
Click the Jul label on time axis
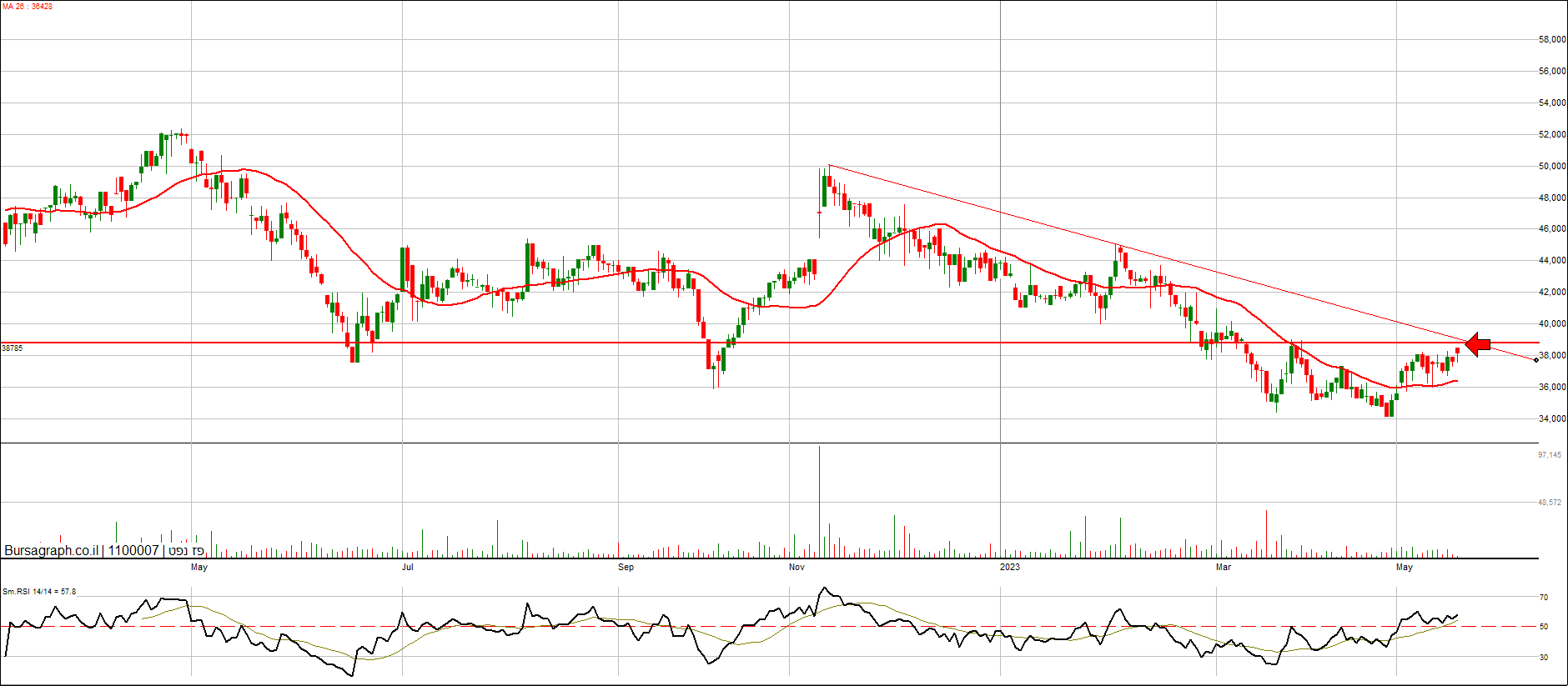[407, 568]
